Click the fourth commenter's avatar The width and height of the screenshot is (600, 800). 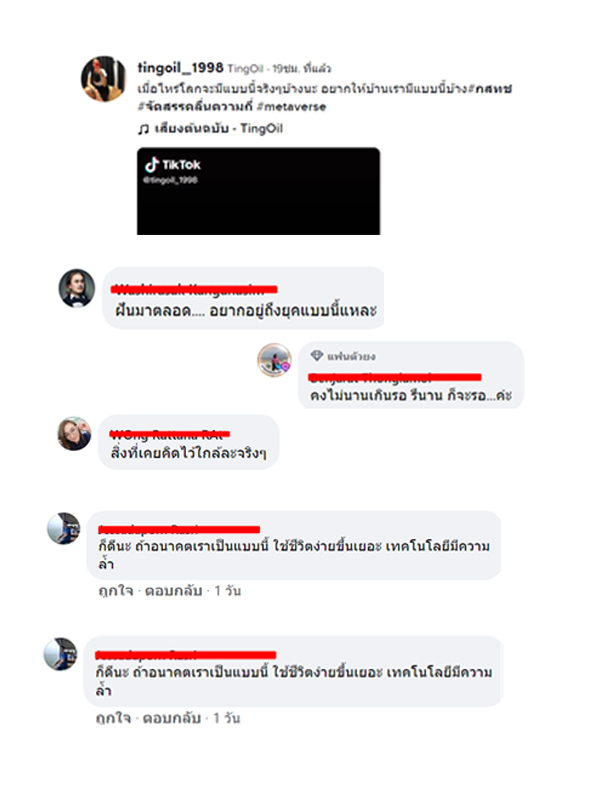pos(64,529)
